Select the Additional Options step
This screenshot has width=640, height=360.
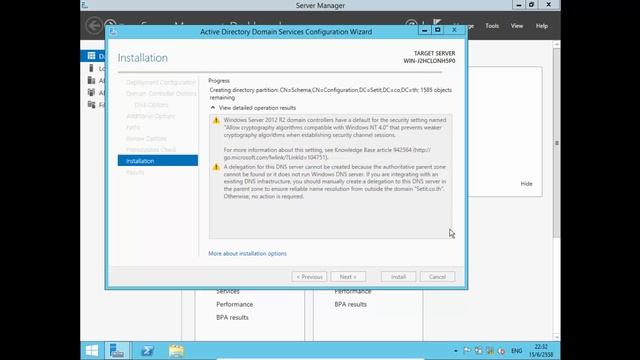pos(150,116)
